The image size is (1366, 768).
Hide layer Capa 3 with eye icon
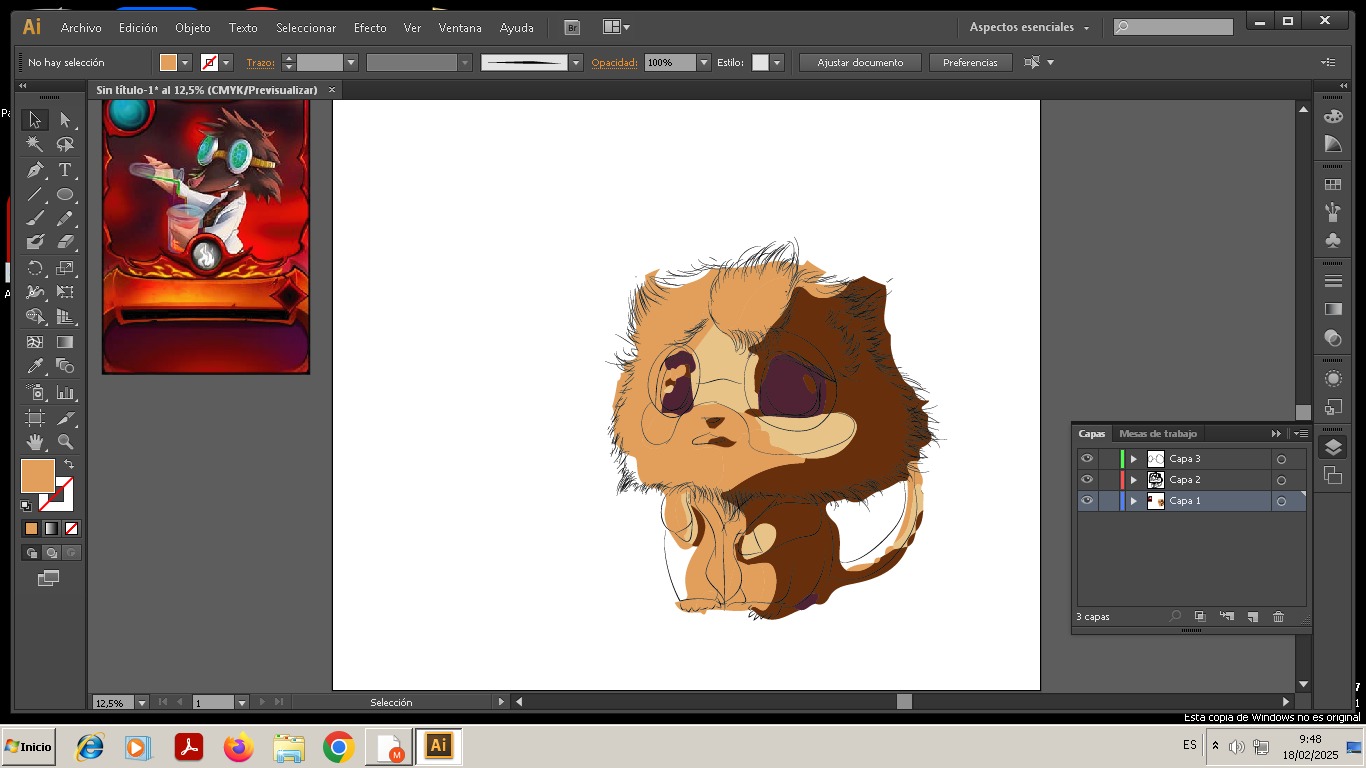click(x=1087, y=459)
